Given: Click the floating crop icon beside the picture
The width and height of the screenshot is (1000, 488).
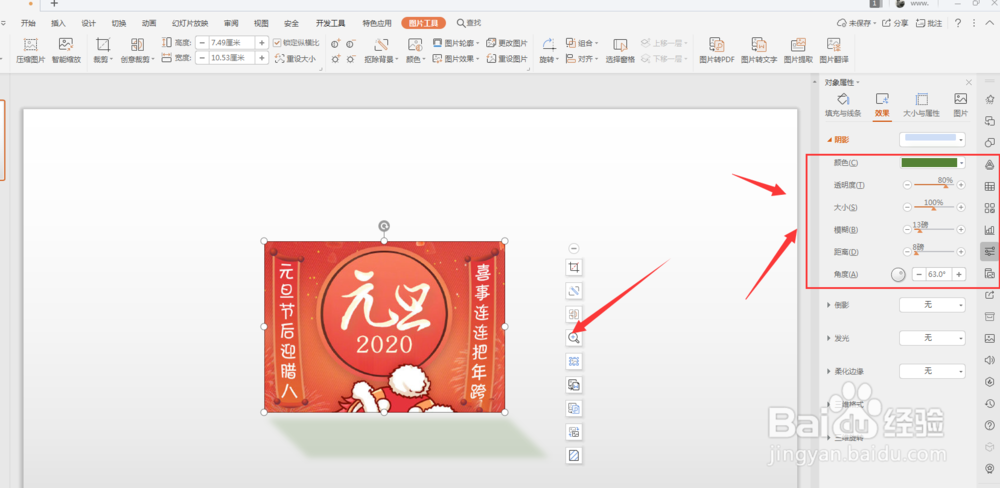Looking at the screenshot, I should coord(574,267).
